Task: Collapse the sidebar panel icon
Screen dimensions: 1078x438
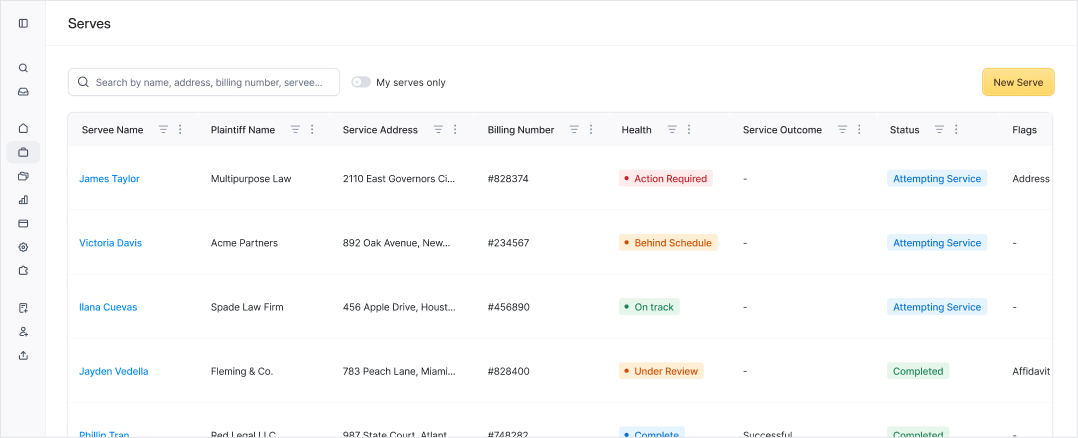Action: click(x=23, y=23)
